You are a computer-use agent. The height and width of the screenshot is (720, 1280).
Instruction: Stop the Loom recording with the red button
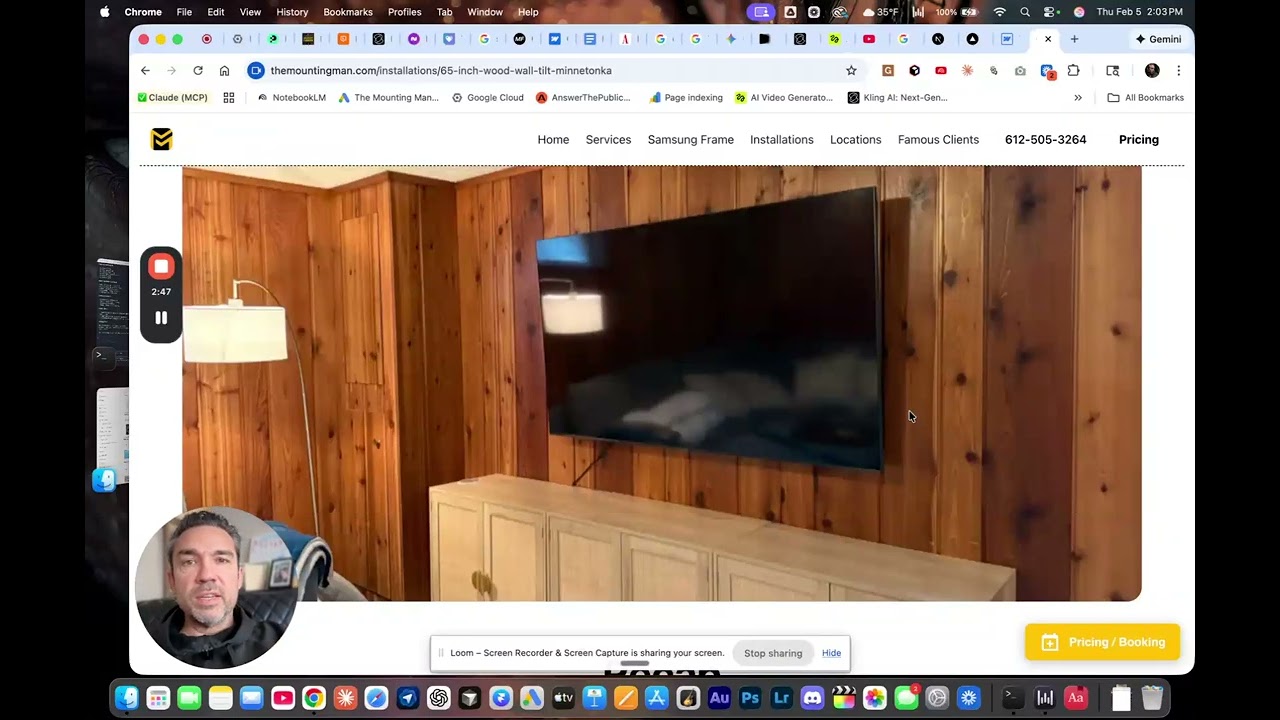pyautogui.click(x=161, y=266)
